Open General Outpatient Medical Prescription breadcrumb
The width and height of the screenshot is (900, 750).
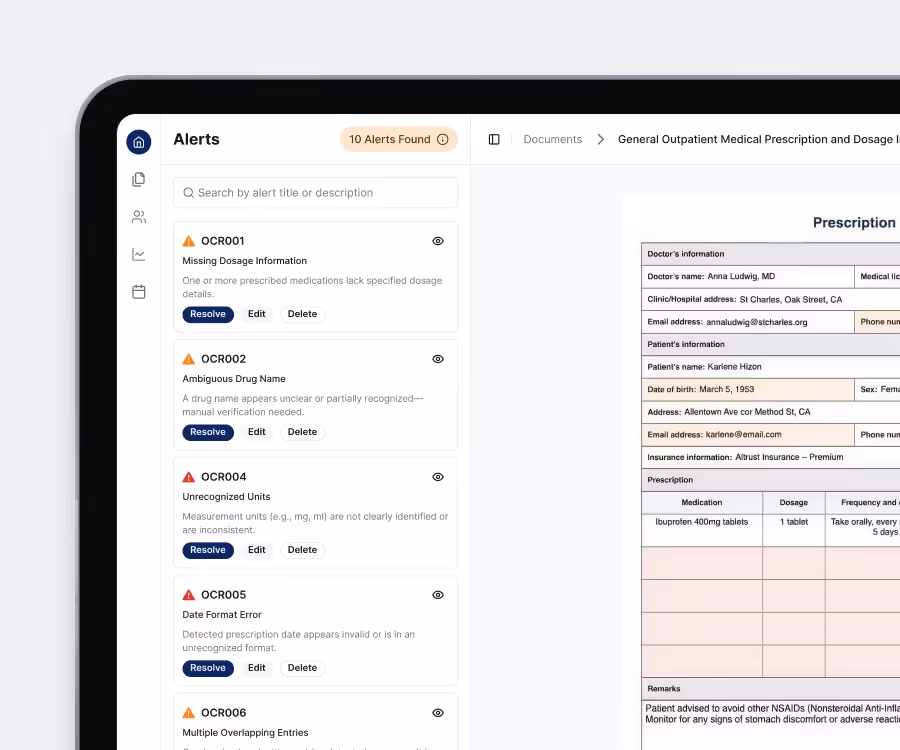tap(759, 139)
